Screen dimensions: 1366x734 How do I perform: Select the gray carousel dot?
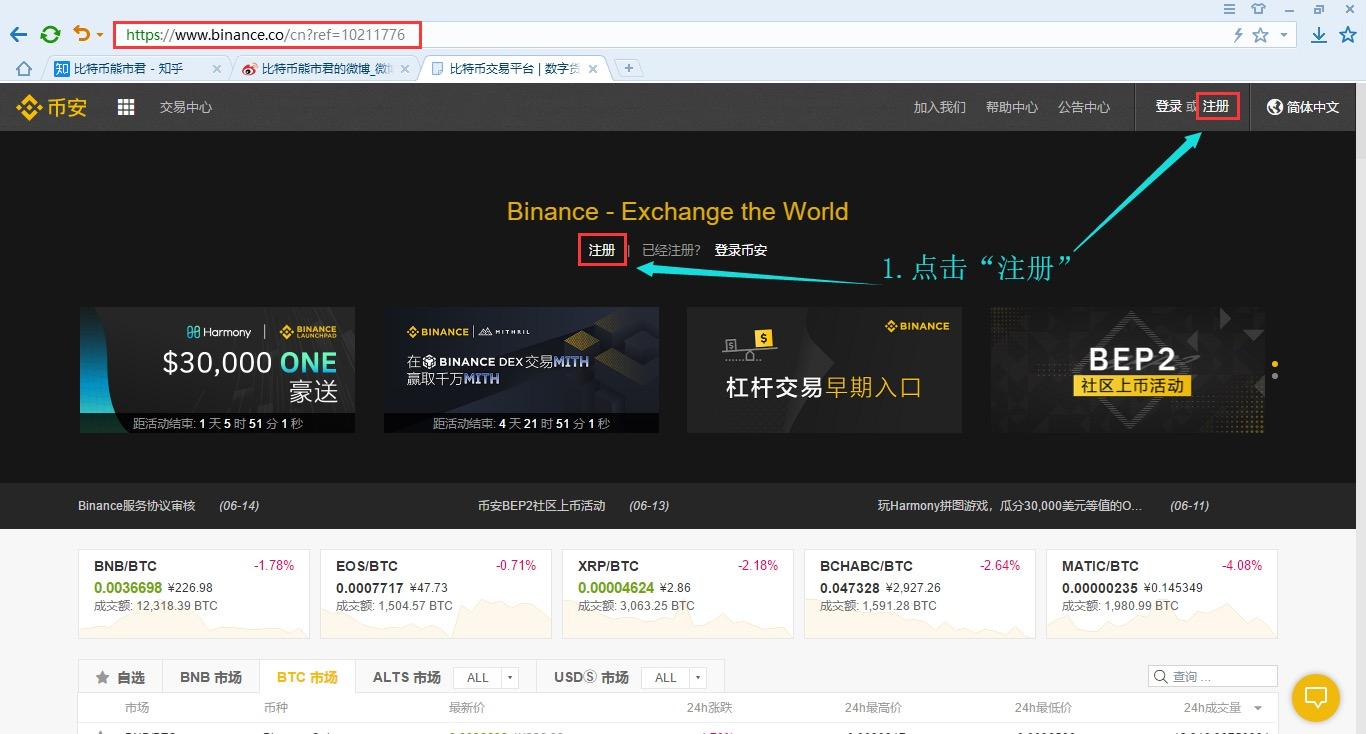point(1274,376)
